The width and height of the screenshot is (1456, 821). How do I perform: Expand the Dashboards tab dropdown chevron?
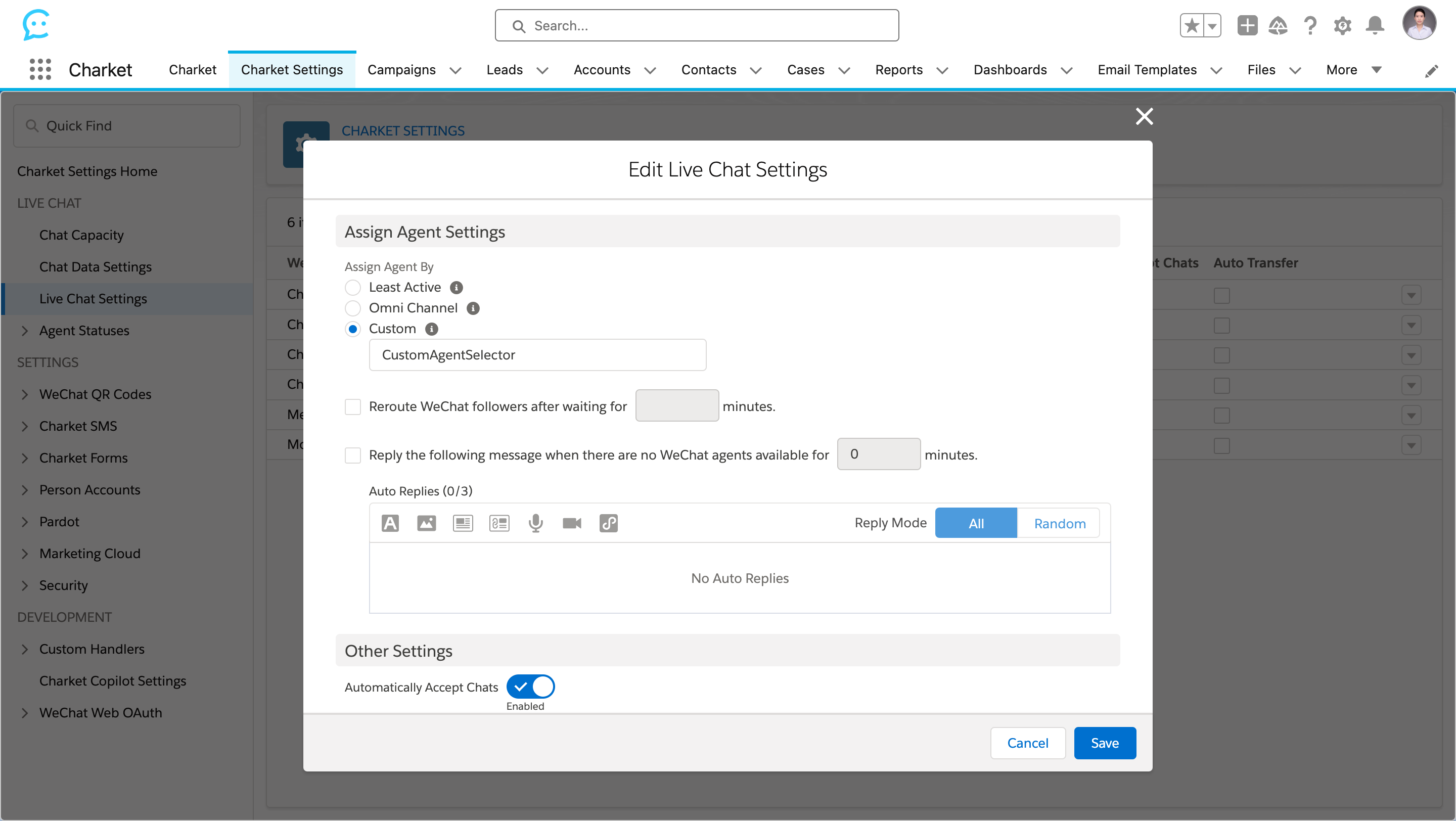[x=1067, y=71]
